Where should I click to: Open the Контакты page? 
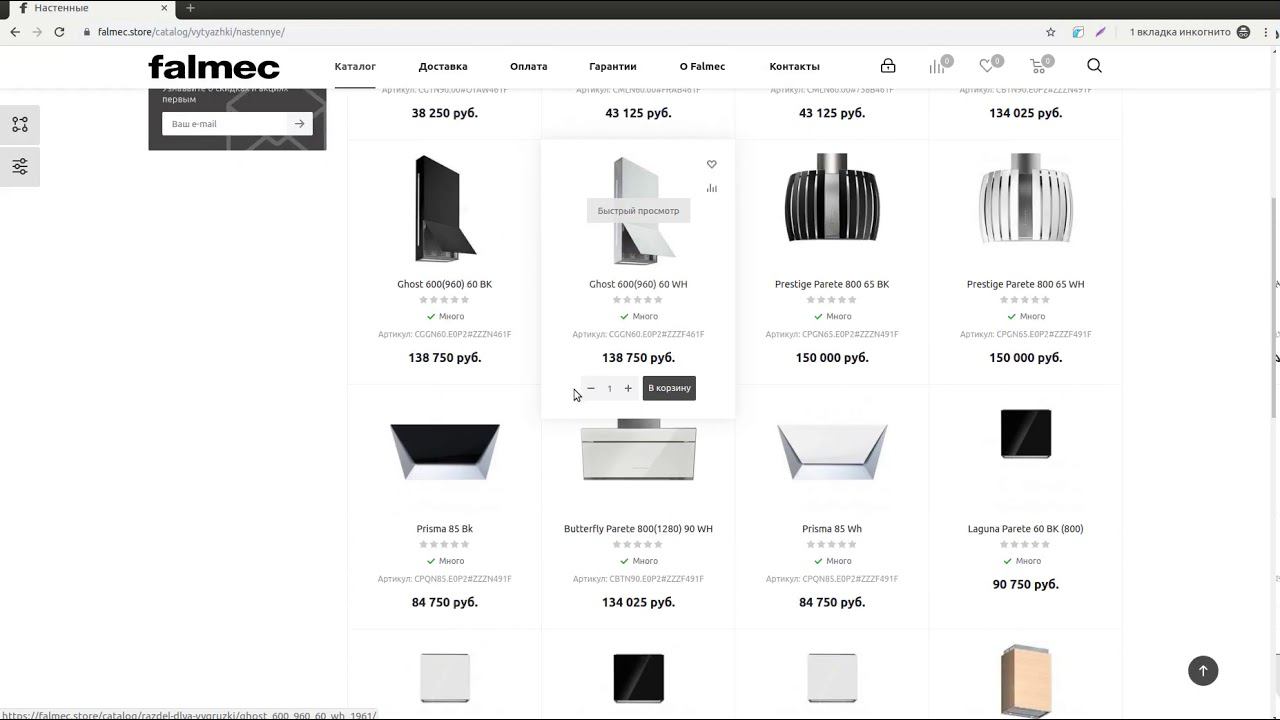794,66
